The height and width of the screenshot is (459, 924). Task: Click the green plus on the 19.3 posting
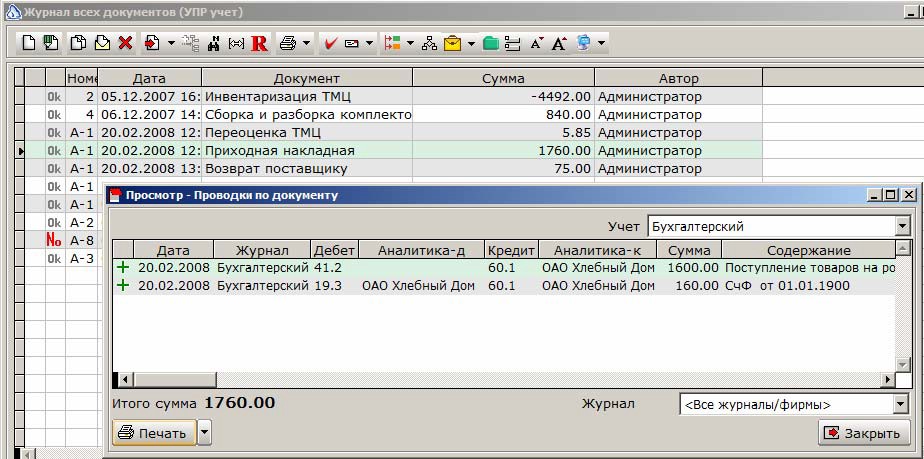123,286
